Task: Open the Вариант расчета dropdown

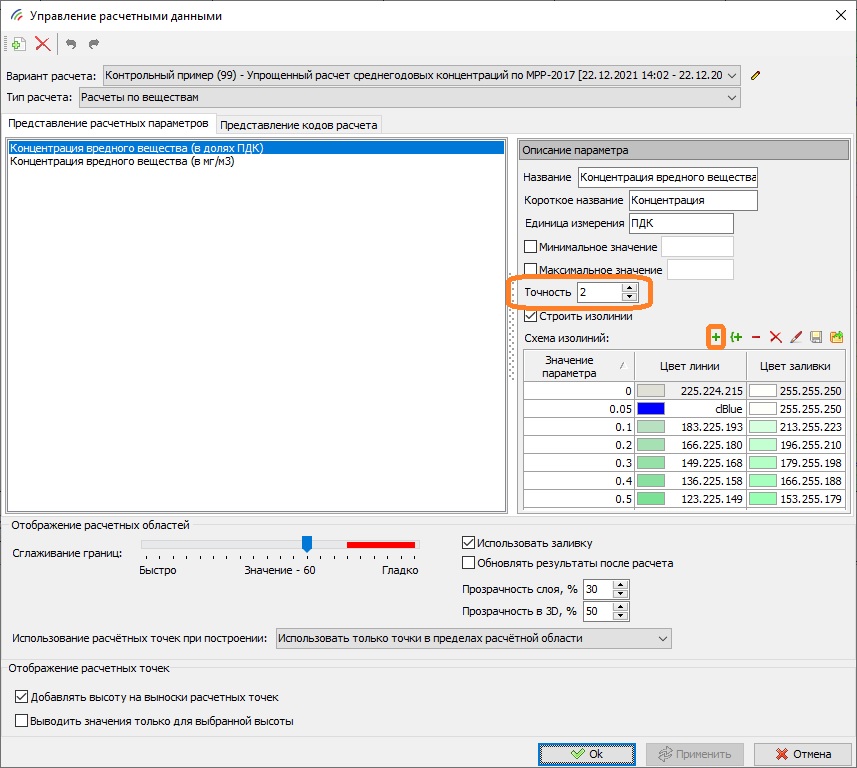Action: point(733,75)
